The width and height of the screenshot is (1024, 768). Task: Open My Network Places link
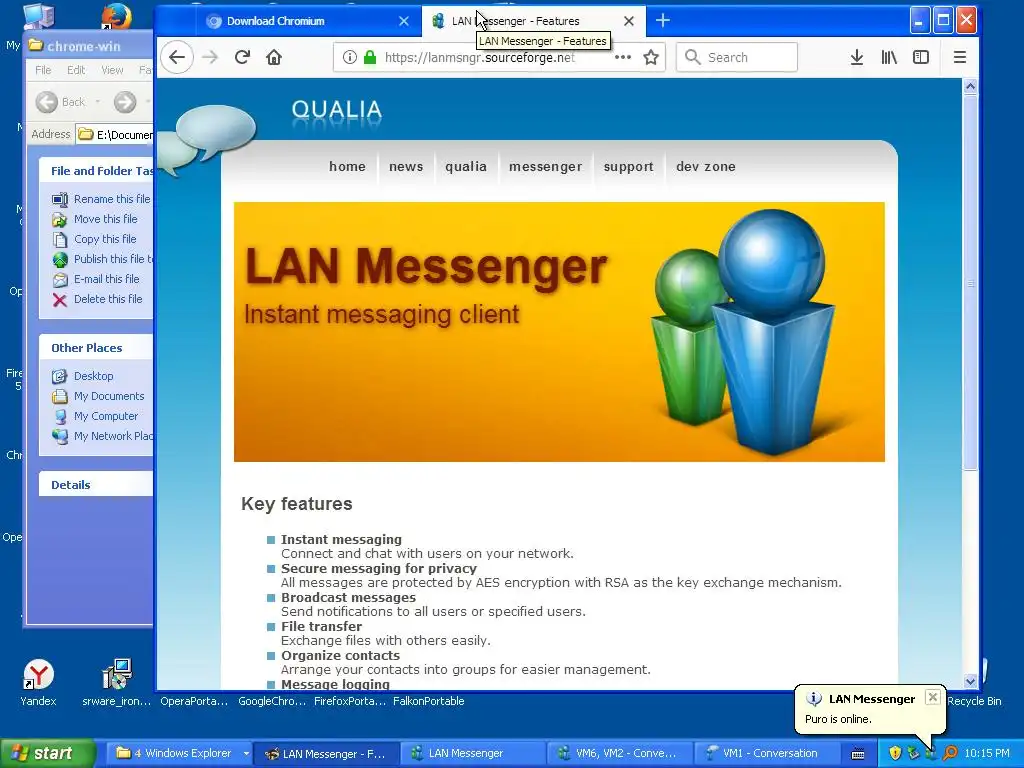(113, 436)
